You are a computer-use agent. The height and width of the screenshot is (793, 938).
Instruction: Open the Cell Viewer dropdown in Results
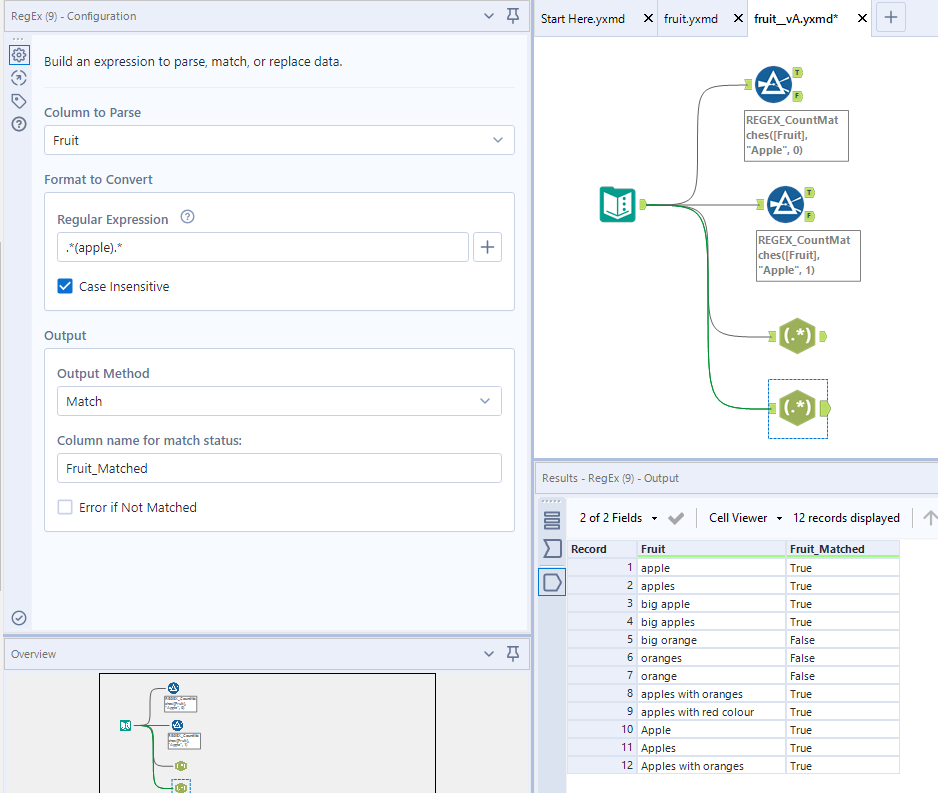744,517
